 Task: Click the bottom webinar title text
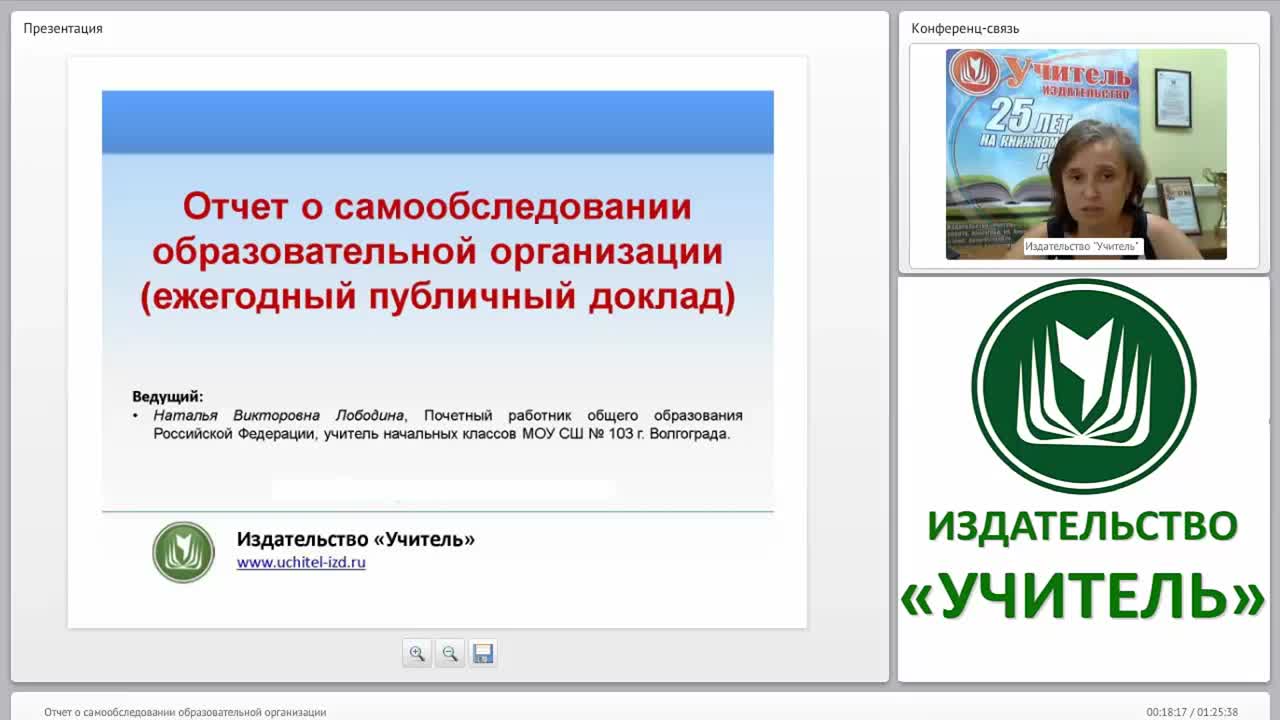pos(185,712)
